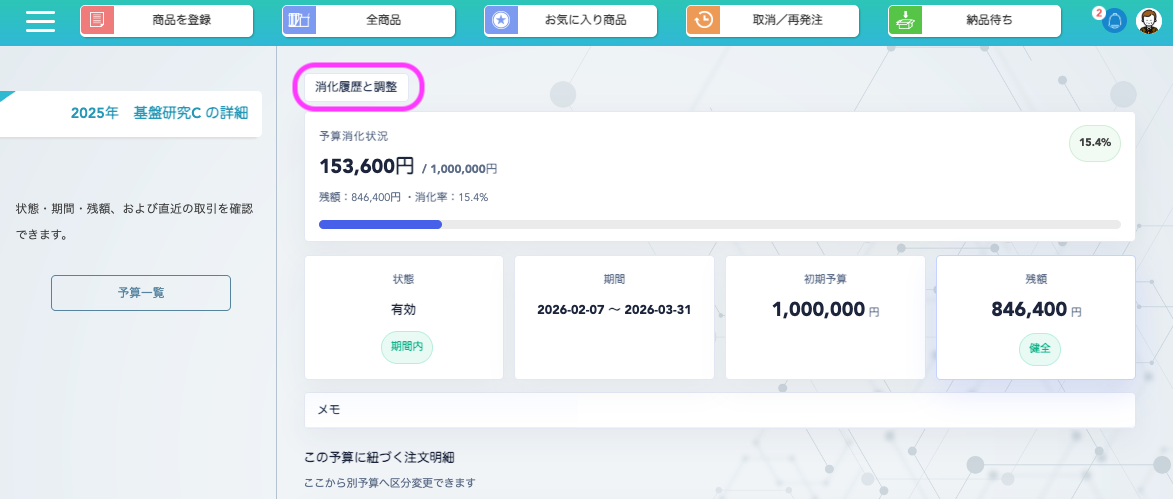This screenshot has width=1173, height=499.
Task: Click the メモ field
Action: [x=719, y=410]
